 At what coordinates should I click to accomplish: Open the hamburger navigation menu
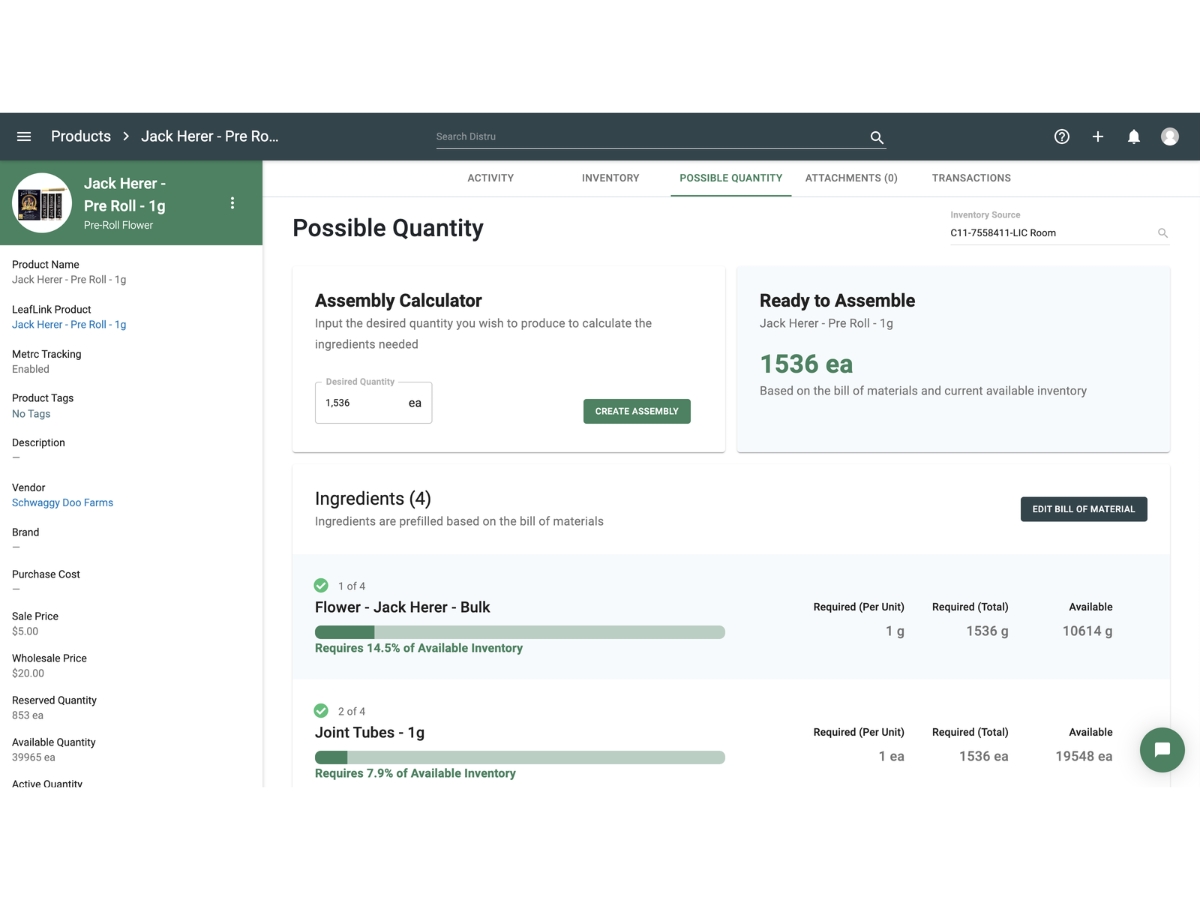tap(25, 137)
